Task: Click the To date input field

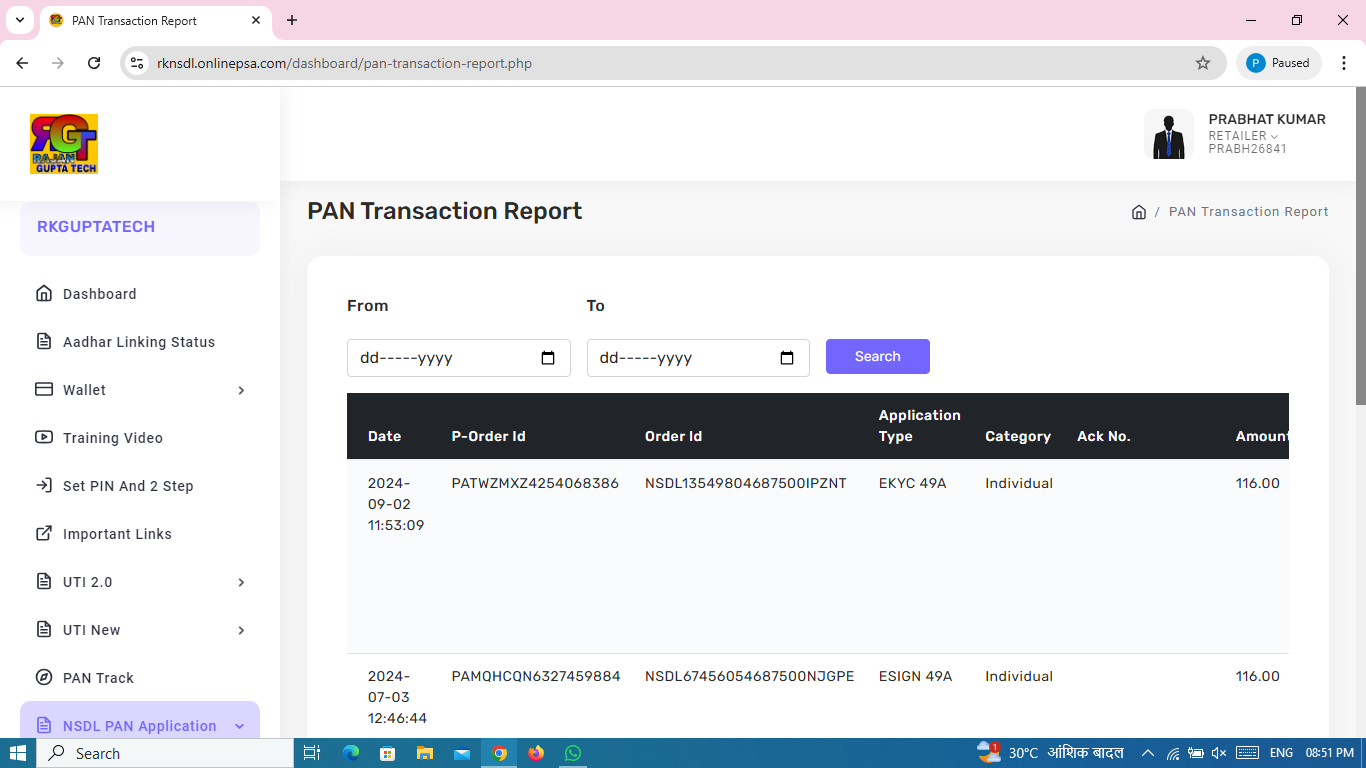Action: (680, 358)
